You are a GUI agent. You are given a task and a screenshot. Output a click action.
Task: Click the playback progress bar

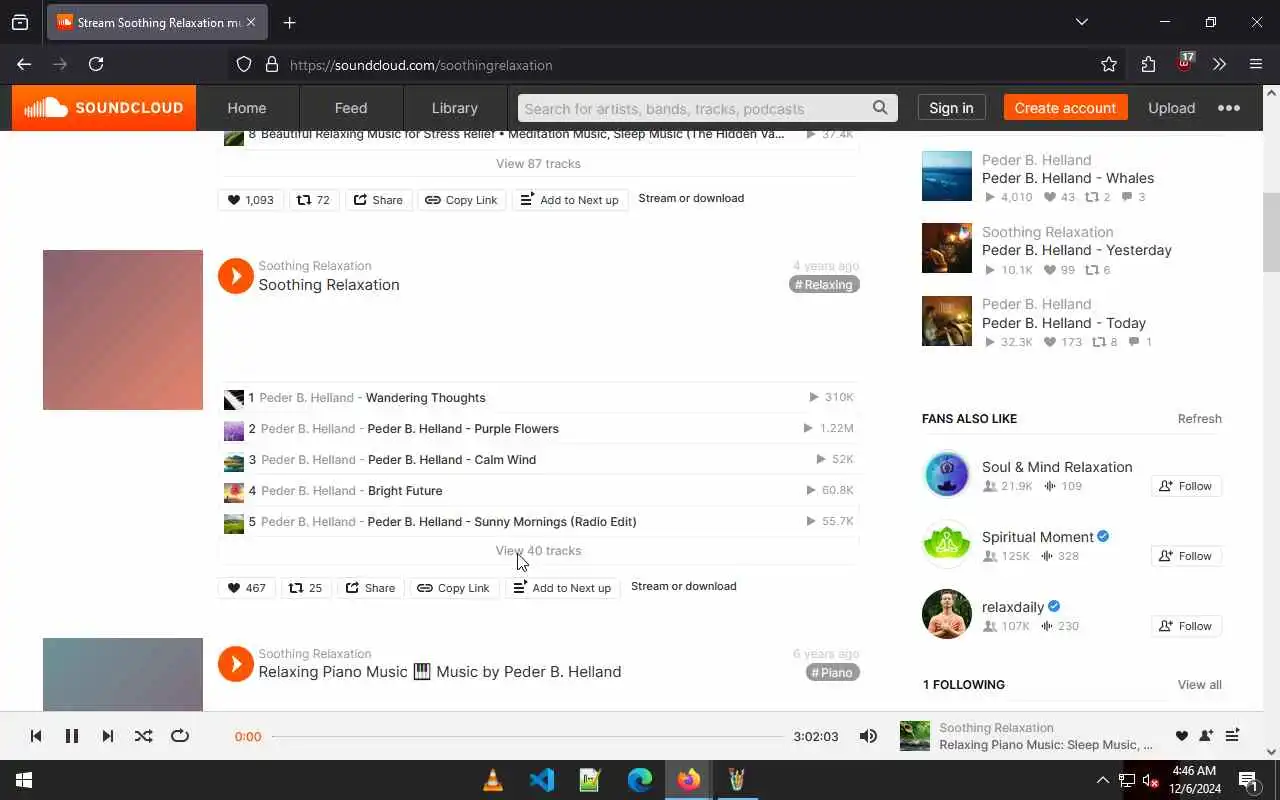tap(527, 736)
